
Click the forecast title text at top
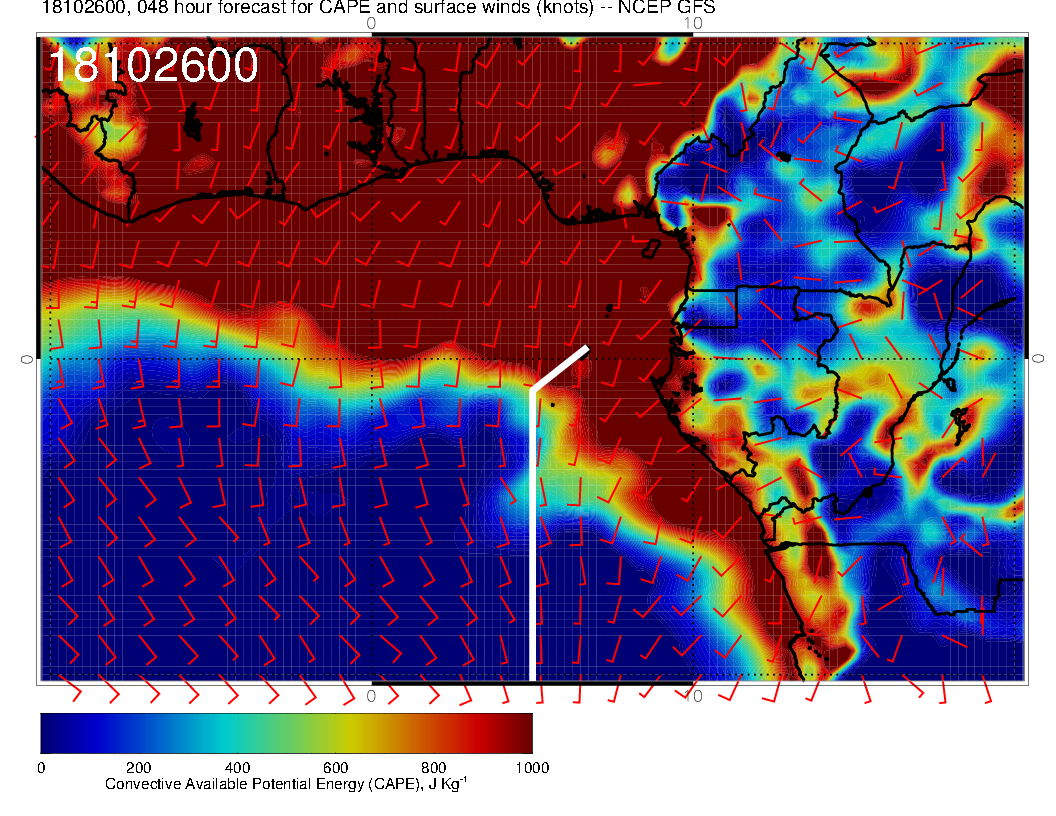click(365, 9)
